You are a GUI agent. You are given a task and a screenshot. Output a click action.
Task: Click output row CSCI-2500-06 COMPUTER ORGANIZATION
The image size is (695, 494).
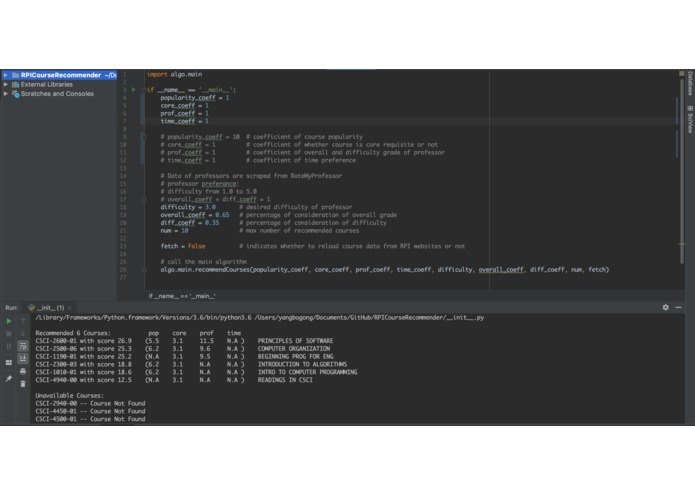(183, 349)
